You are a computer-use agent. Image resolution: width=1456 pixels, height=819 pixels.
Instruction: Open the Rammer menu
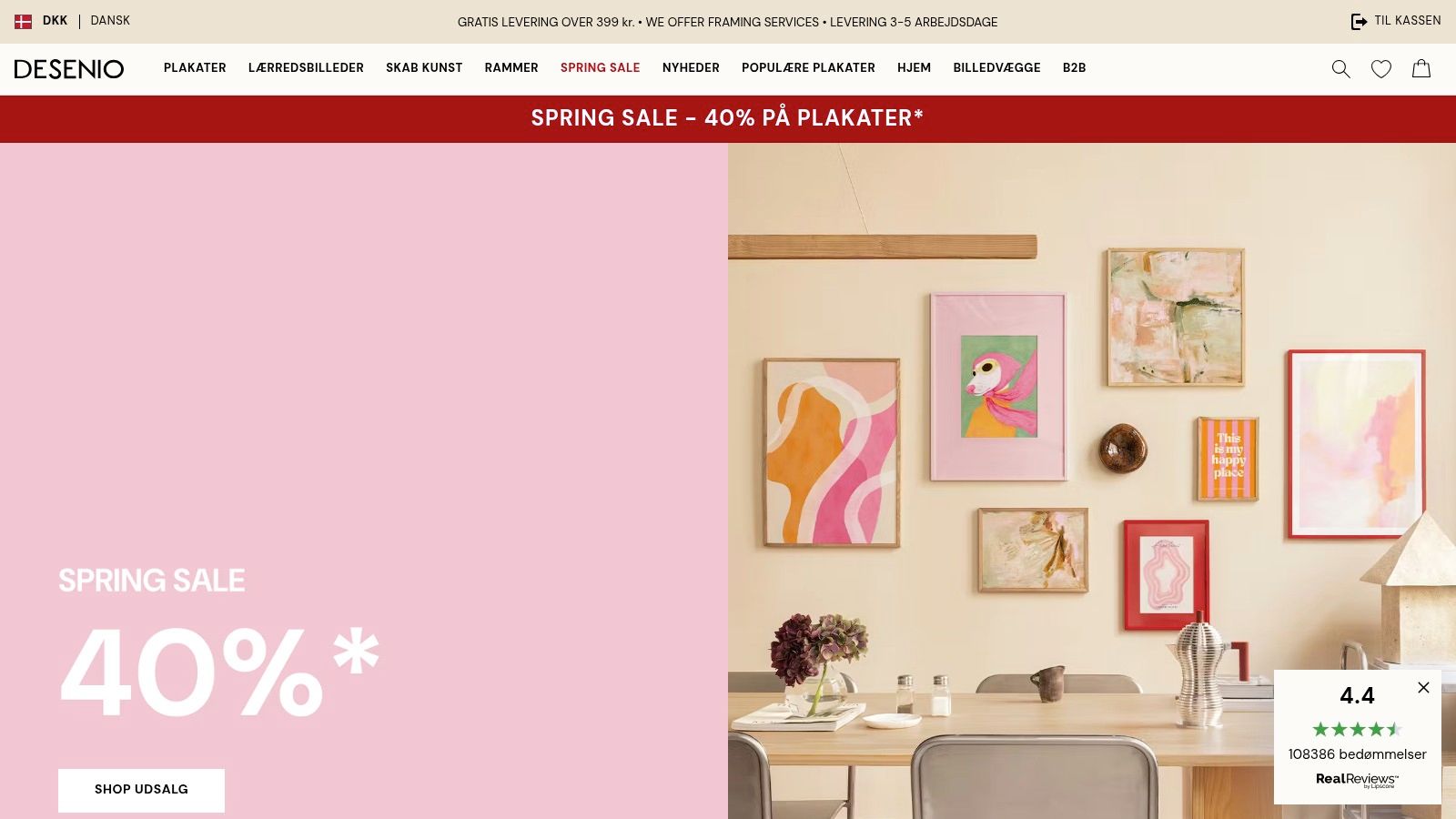click(511, 68)
